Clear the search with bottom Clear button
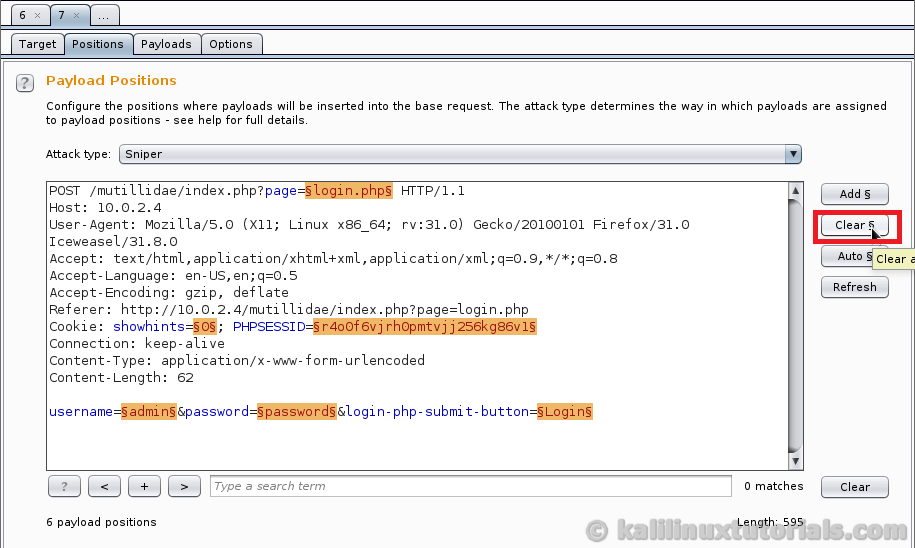915x548 pixels. (x=854, y=487)
